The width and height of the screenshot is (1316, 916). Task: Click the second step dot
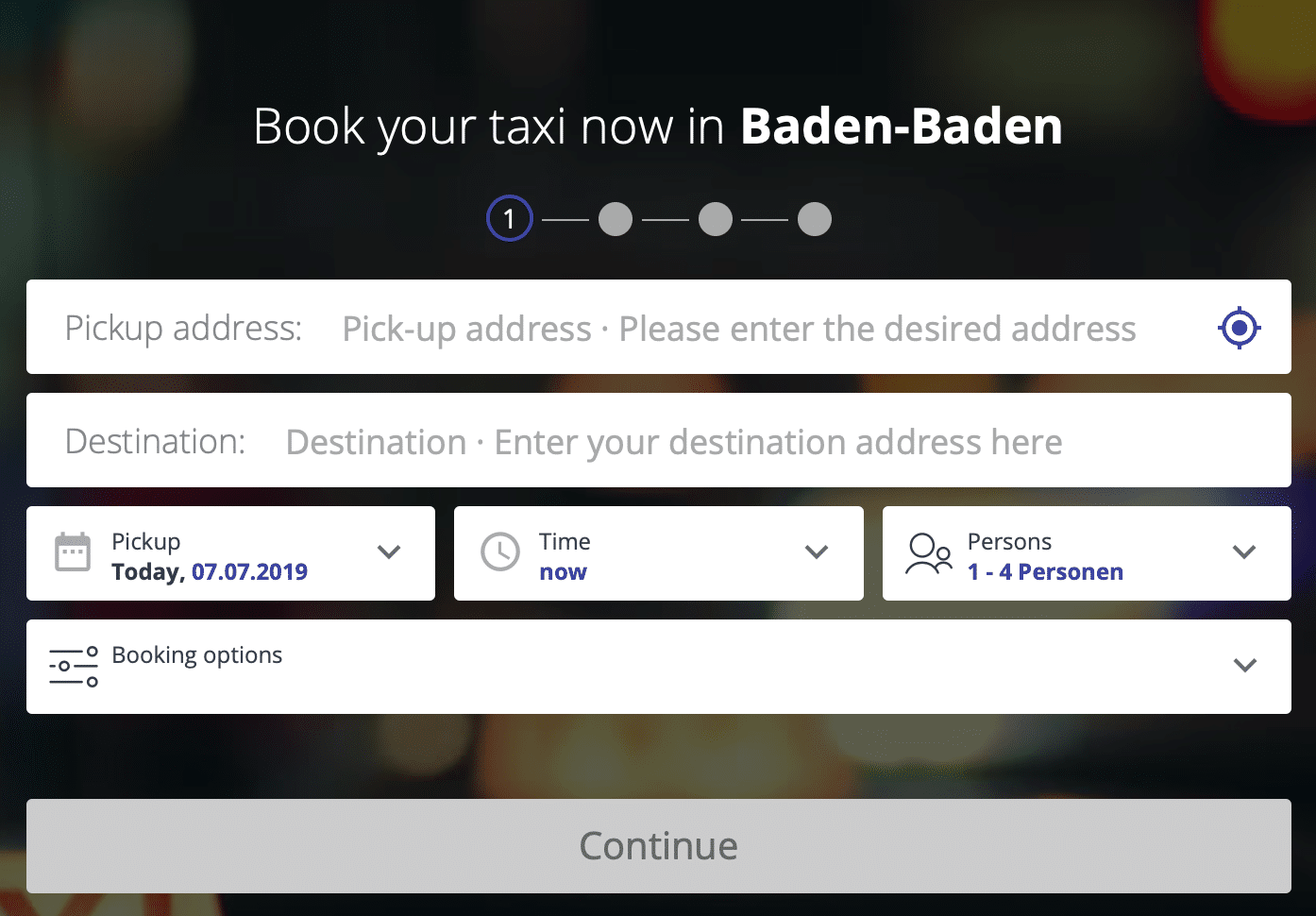pyautogui.click(x=616, y=219)
